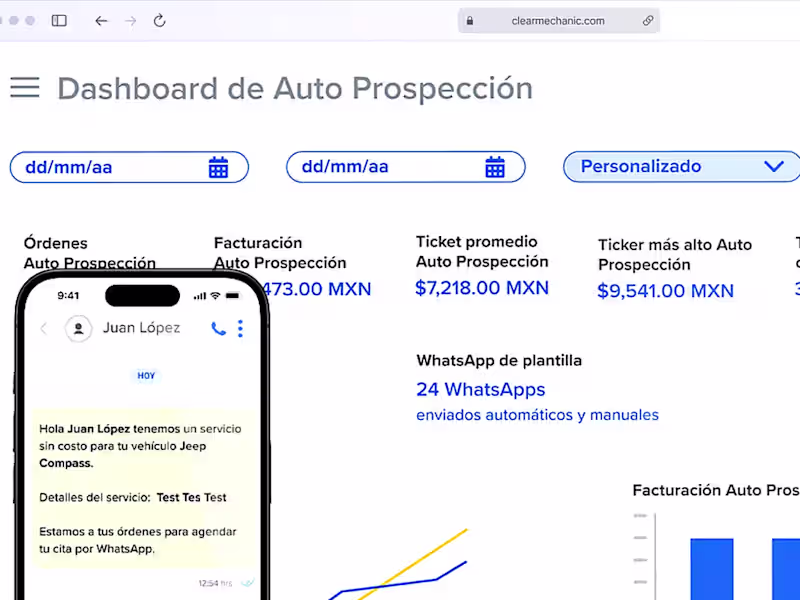Open the navigation hamburger menu

coord(24,88)
